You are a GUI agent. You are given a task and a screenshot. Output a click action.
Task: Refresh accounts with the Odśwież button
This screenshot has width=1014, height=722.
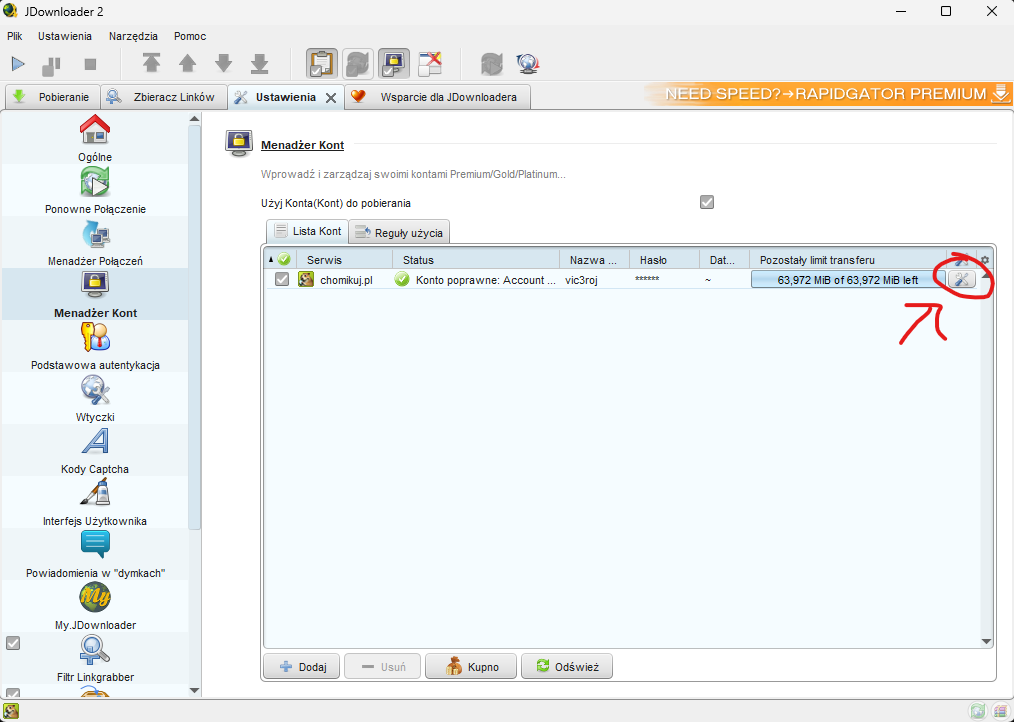(x=566, y=666)
